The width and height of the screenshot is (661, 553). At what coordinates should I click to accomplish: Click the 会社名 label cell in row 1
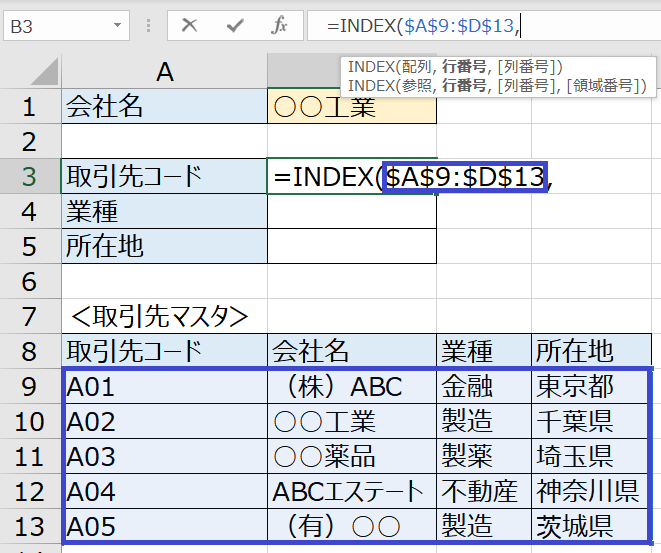coord(164,106)
